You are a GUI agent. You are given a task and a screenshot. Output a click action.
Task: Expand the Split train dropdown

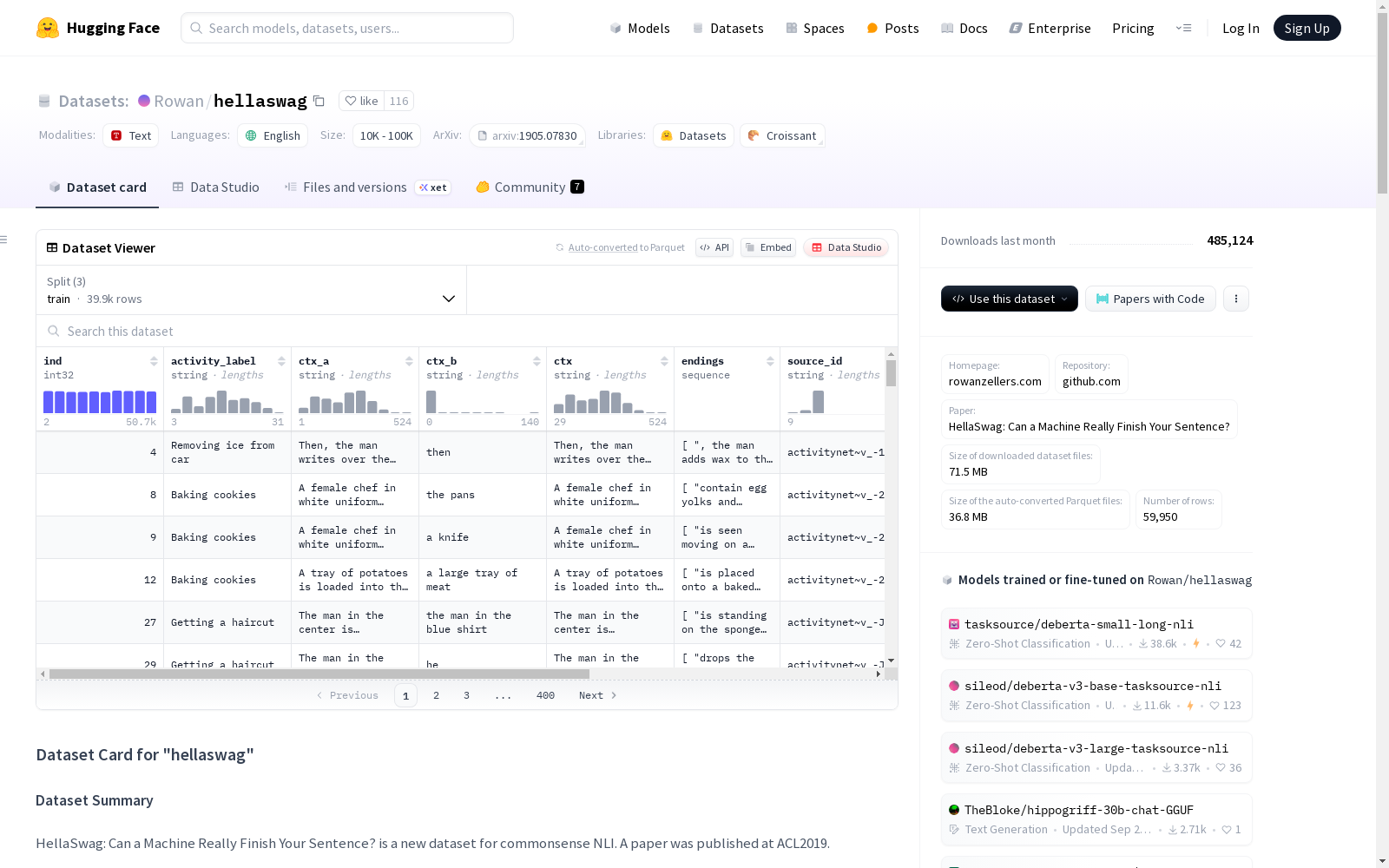click(x=252, y=290)
